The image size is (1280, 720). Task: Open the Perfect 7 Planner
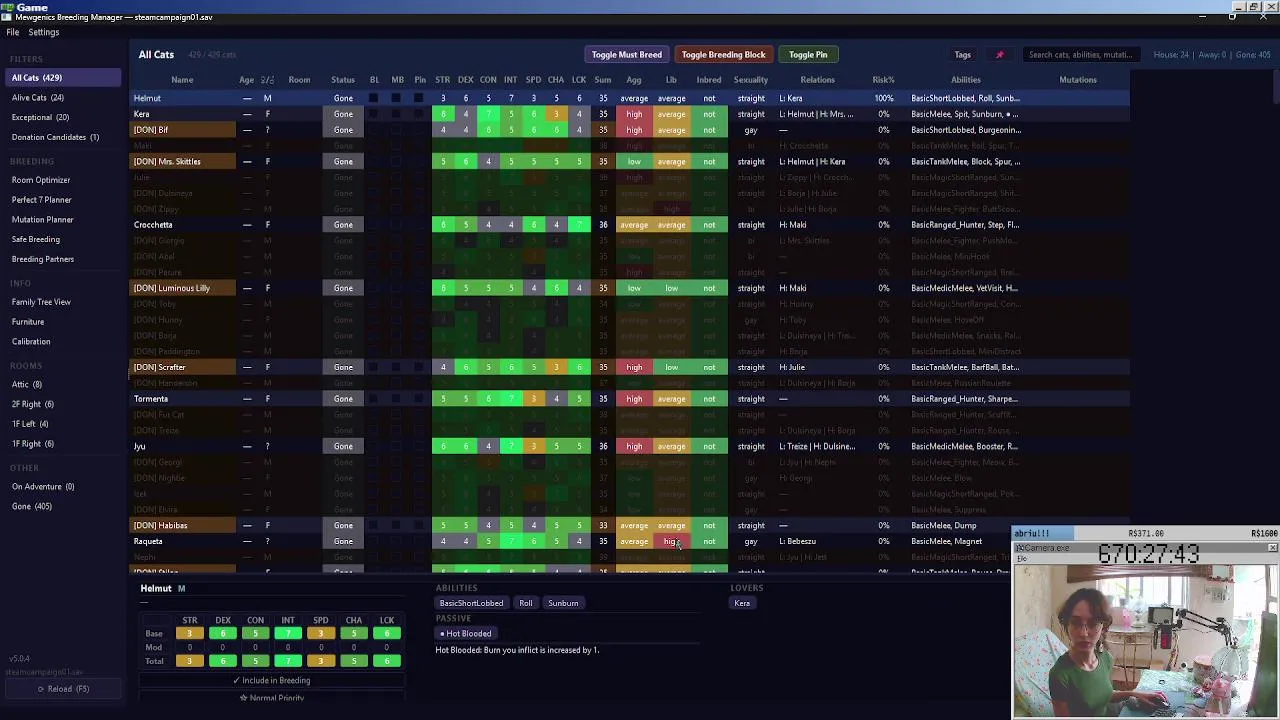(63, 200)
